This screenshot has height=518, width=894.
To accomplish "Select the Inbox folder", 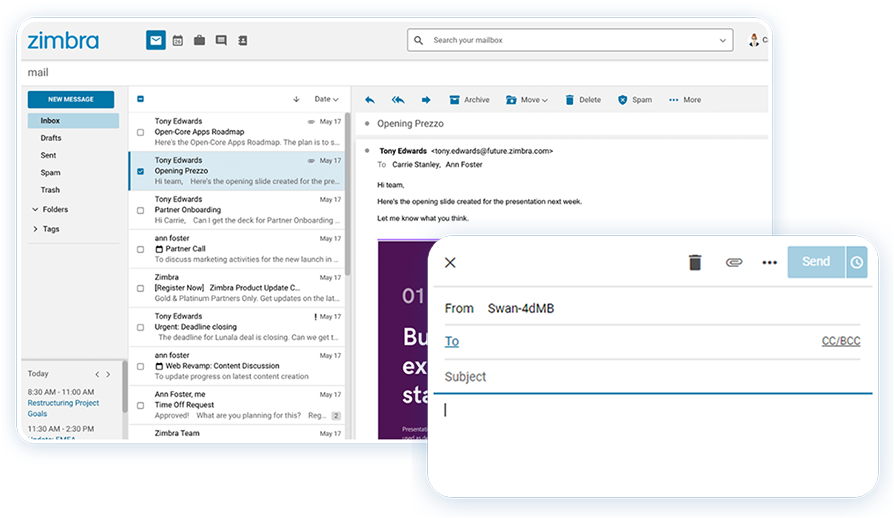I will click(73, 120).
